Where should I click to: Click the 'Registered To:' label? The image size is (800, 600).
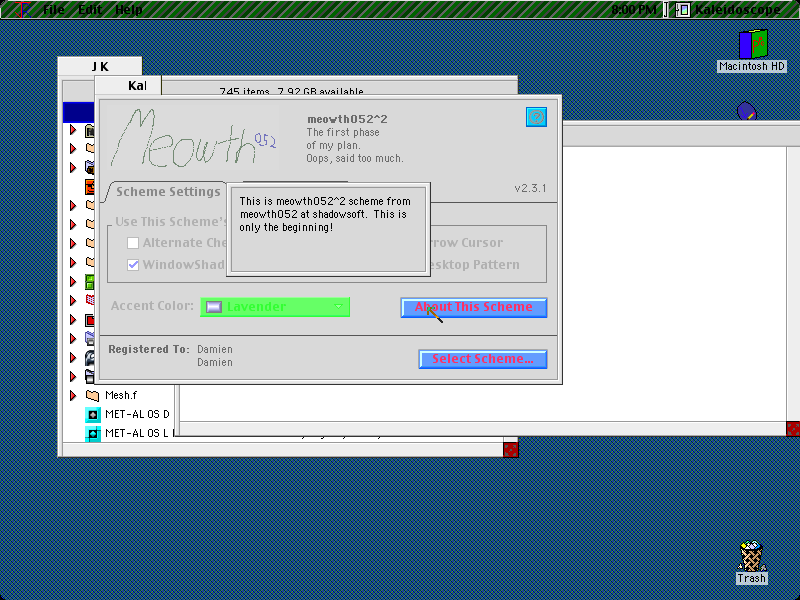pyautogui.click(x=149, y=349)
